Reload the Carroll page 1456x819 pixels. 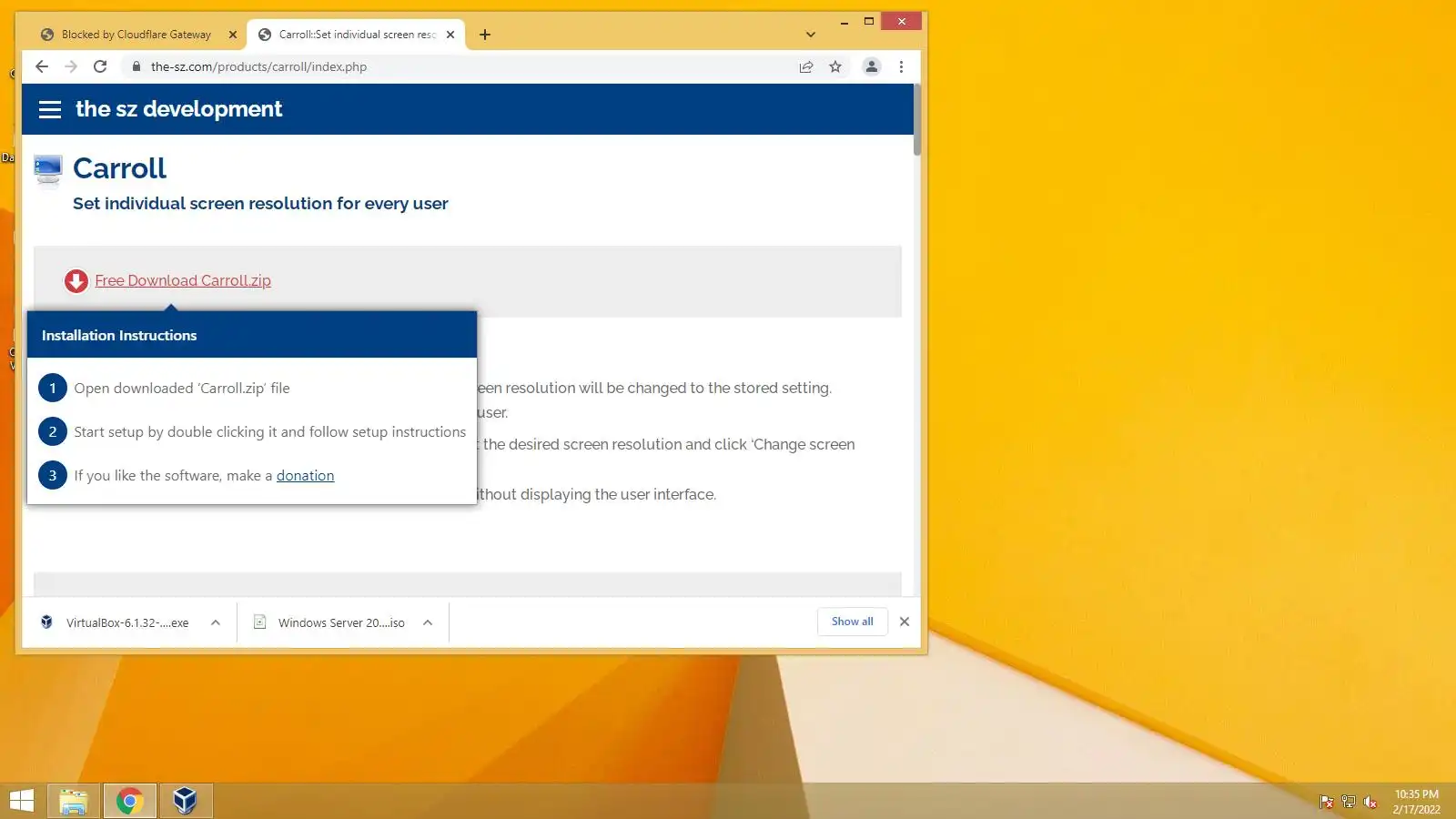[x=100, y=66]
